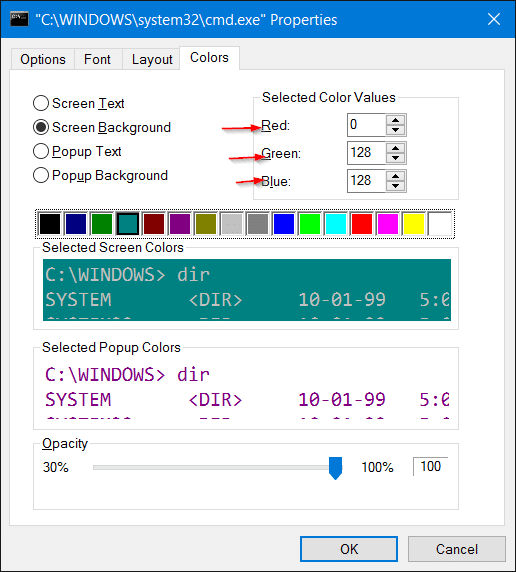
Task: Increase the Blue value with up arrow
Action: (396, 176)
